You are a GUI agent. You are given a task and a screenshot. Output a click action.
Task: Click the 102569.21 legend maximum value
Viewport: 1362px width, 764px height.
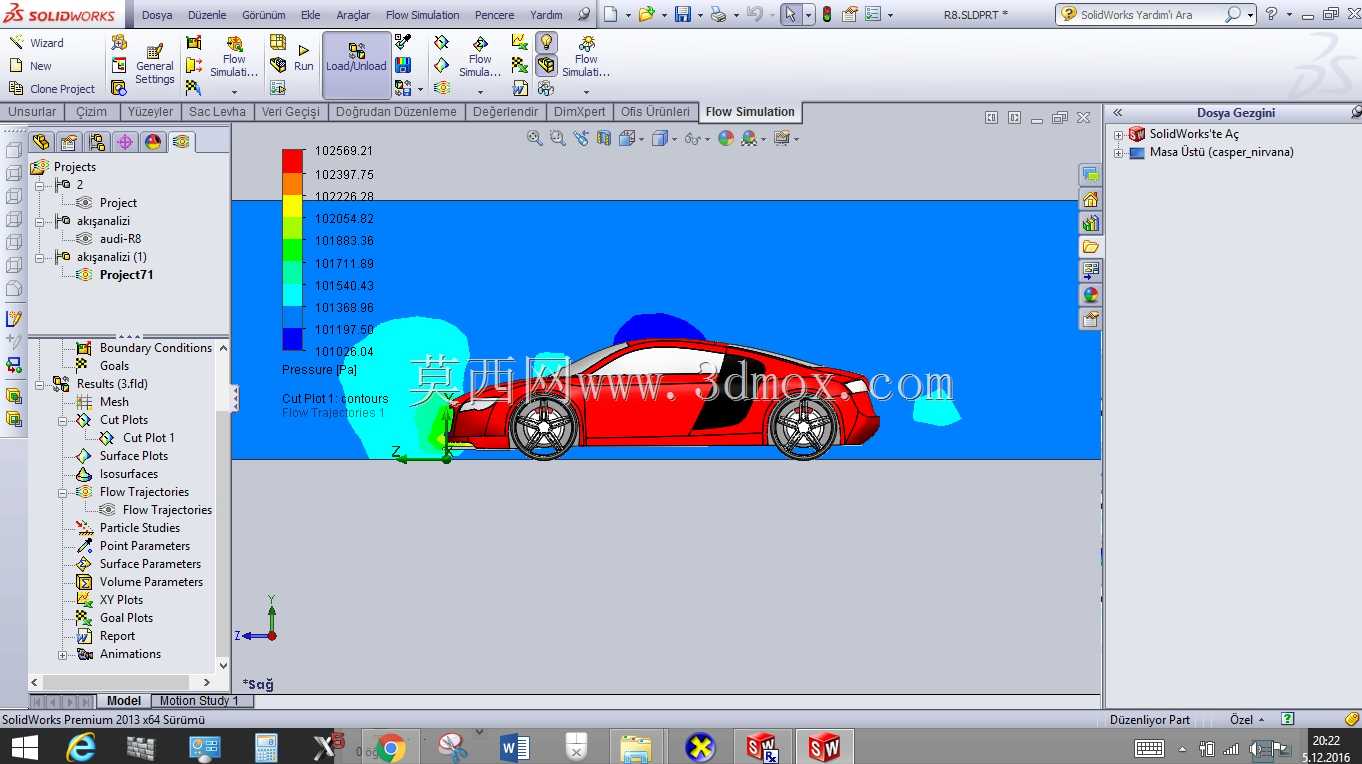(344, 151)
